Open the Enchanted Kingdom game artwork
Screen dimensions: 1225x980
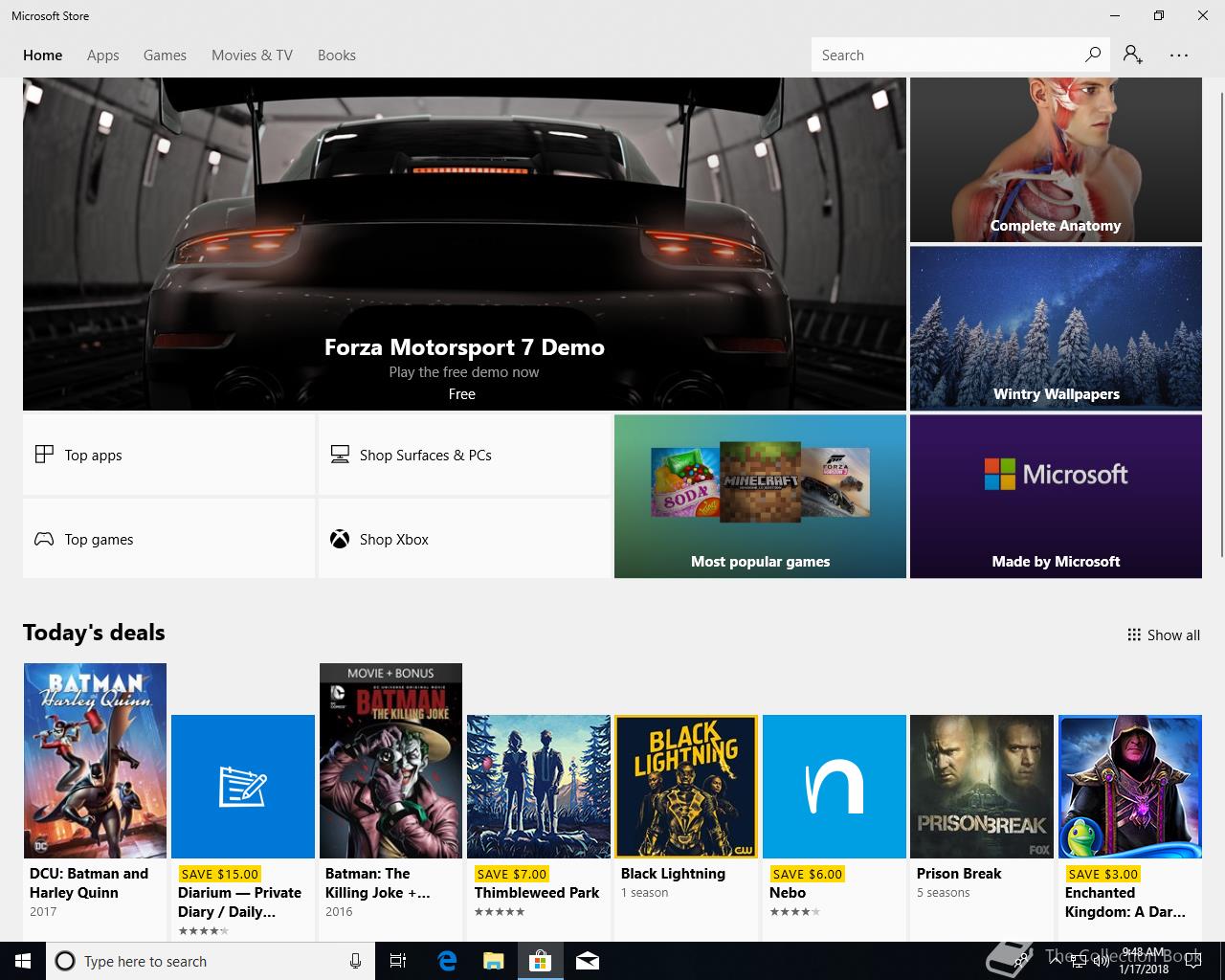click(x=1130, y=787)
